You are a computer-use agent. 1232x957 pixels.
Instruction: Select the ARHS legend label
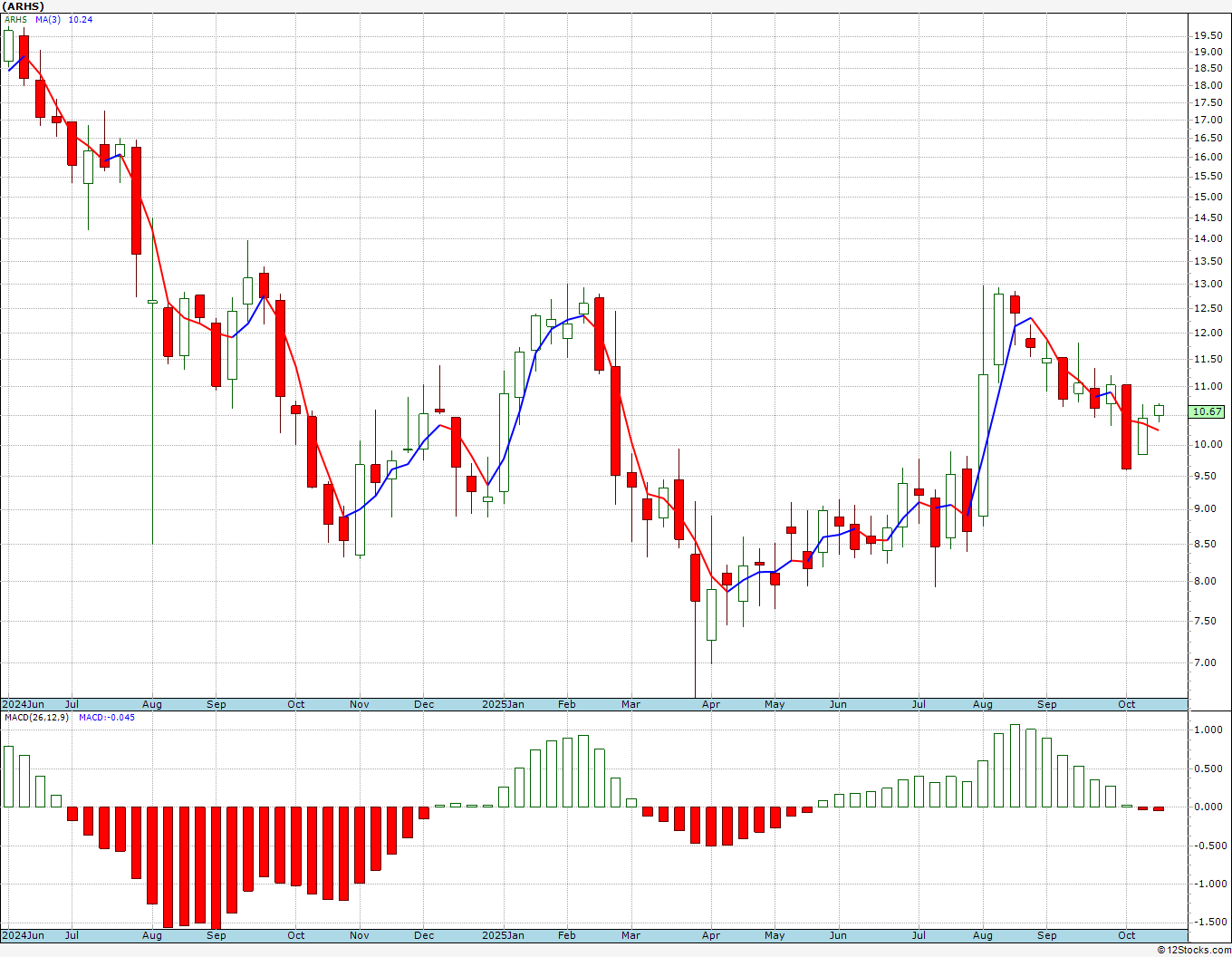click(15, 20)
